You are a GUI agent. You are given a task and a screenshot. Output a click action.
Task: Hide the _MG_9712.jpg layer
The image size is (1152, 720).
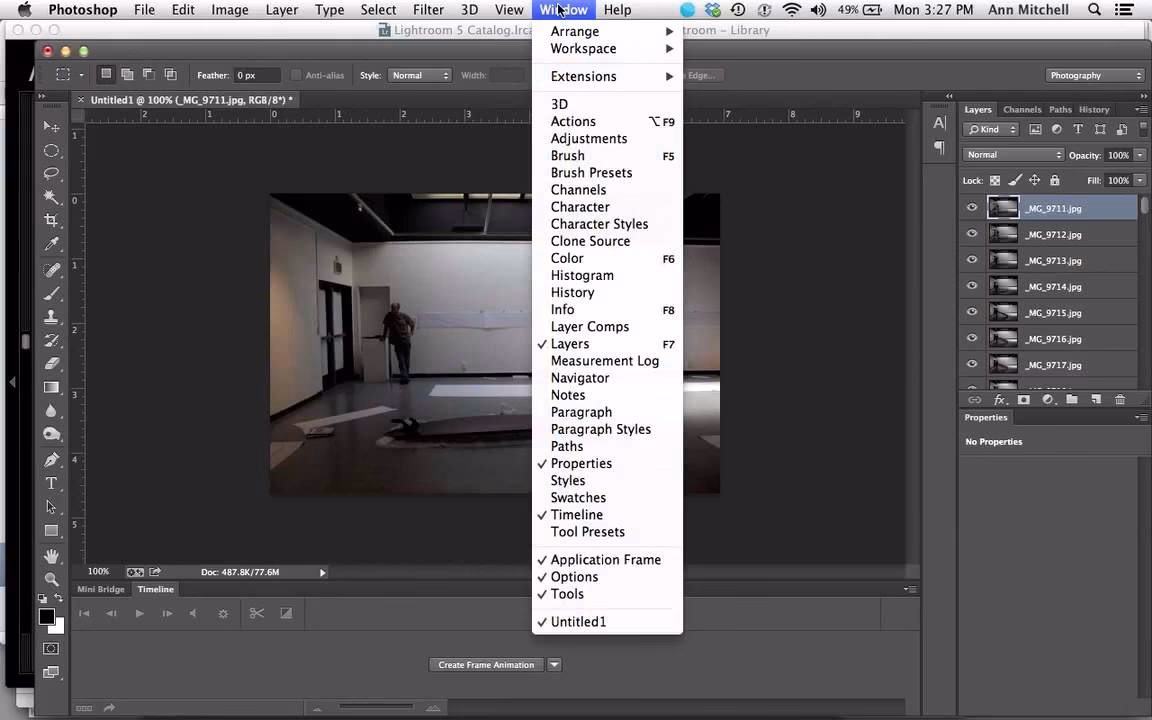[x=971, y=234]
